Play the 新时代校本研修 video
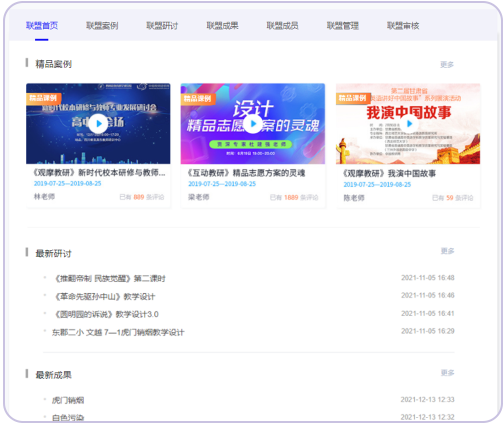 (98, 124)
